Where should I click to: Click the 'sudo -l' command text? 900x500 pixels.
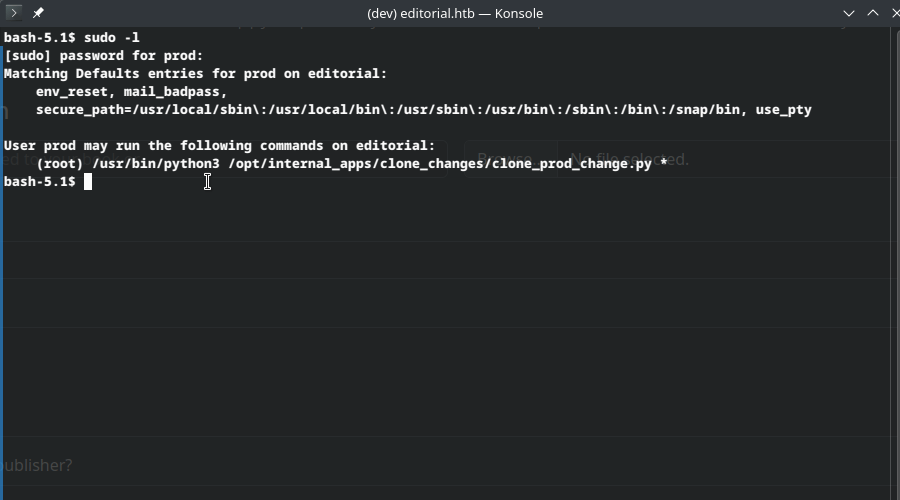click(x=111, y=38)
